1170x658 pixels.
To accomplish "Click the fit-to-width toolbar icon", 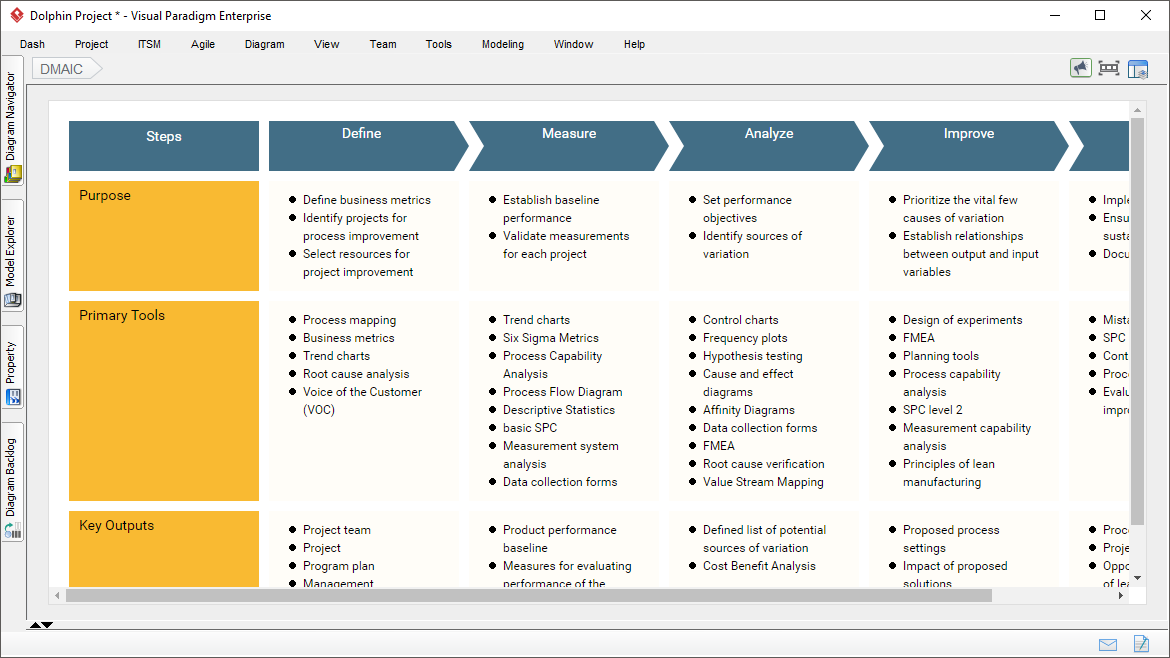I will [1109, 69].
